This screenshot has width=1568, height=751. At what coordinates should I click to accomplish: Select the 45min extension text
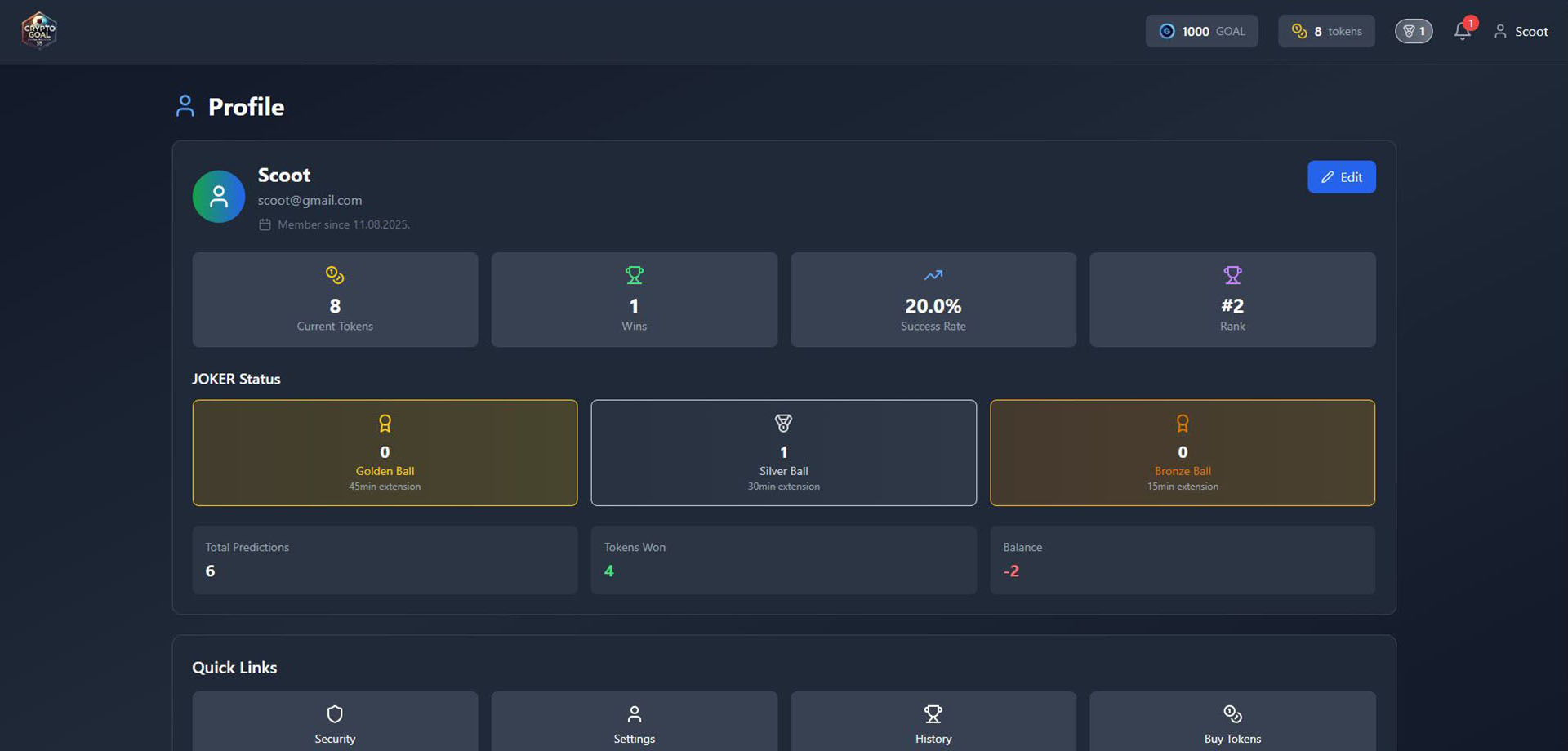click(x=385, y=487)
